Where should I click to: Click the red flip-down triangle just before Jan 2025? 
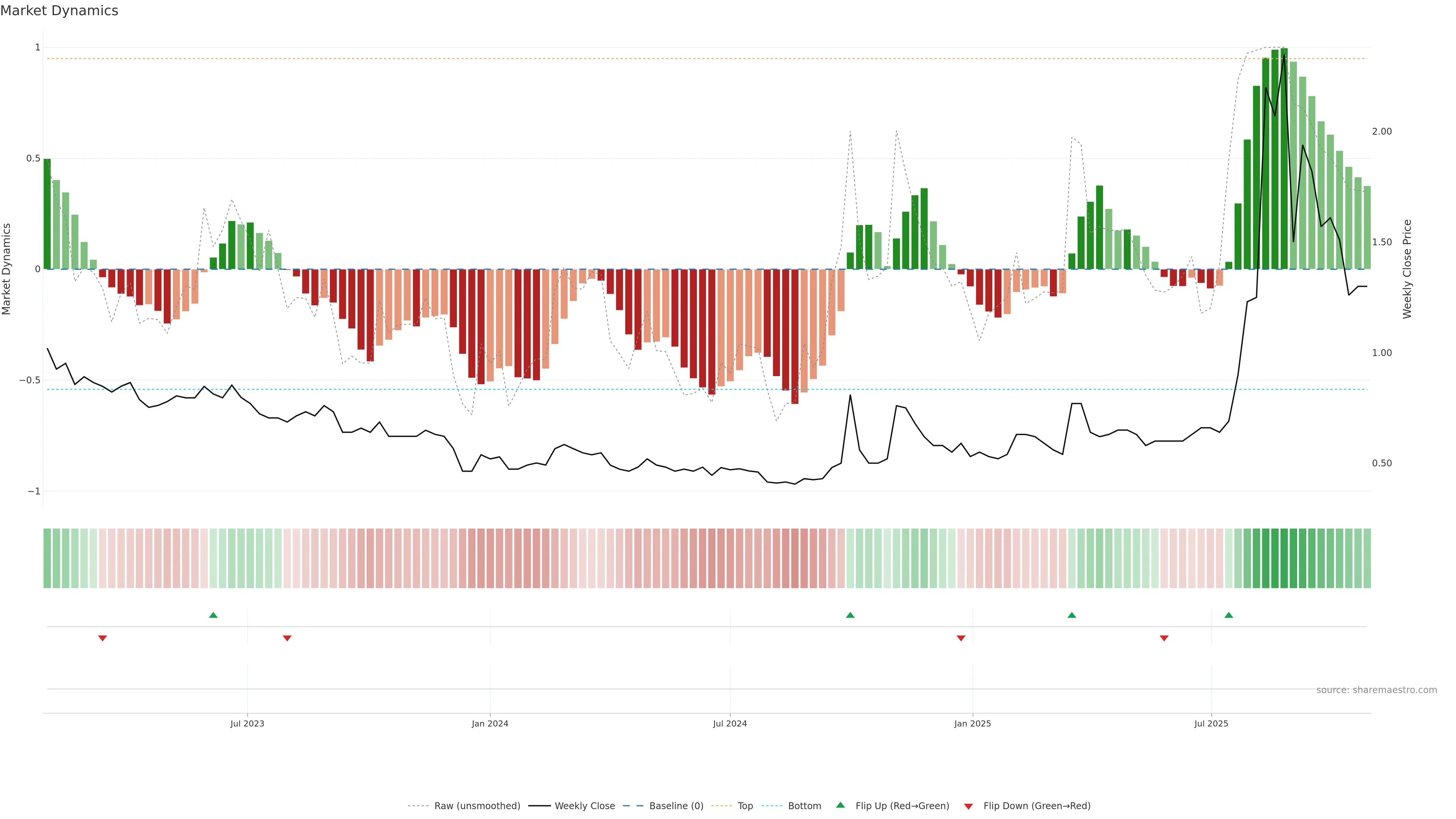tap(961, 638)
